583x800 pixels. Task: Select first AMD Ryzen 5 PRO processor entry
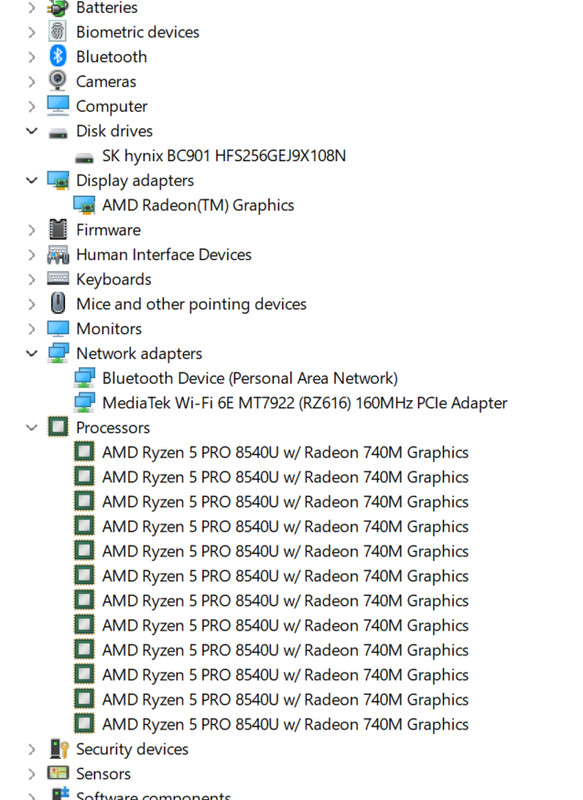(x=285, y=452)
